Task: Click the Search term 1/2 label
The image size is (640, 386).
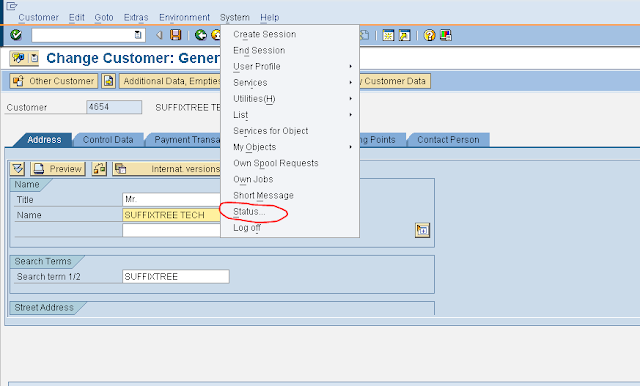Action: click(x=49, y=277)
